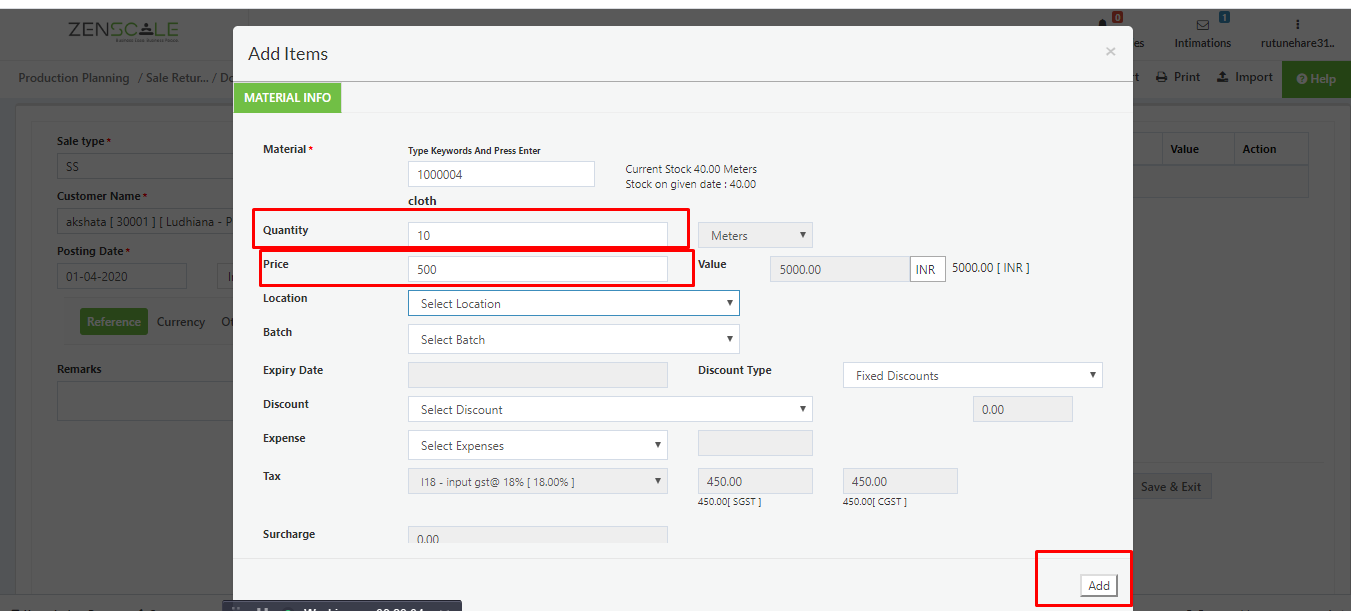Click the Customer Name field akshata

[x=144, y=222]
